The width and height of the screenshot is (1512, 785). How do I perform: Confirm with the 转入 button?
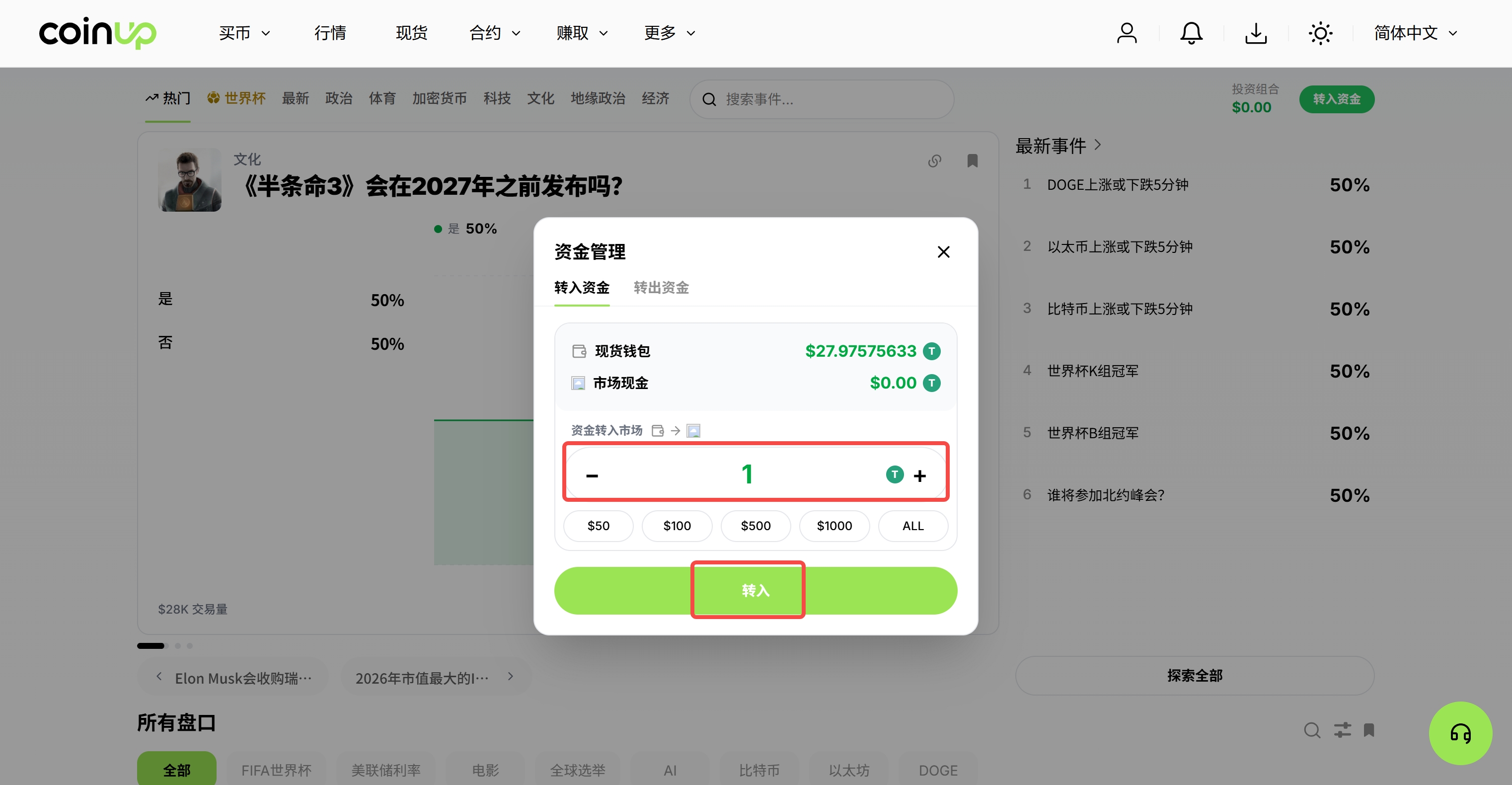(756, 590)
